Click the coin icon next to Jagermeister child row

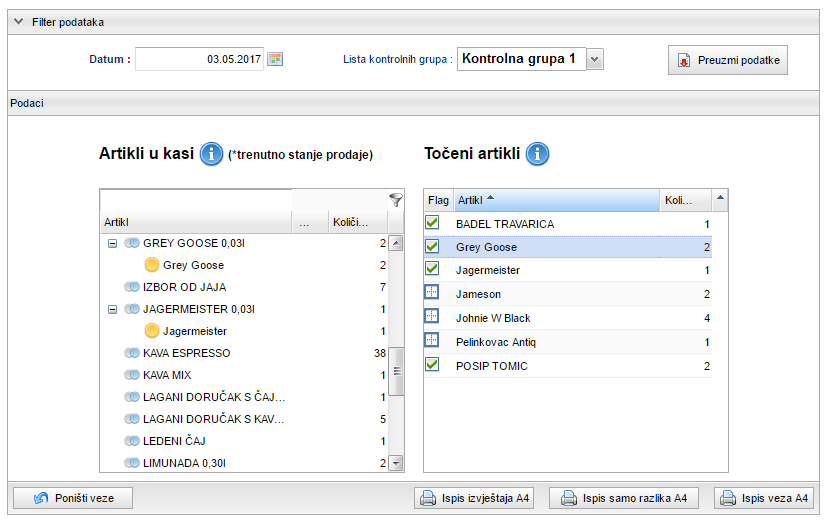point(152,331)
